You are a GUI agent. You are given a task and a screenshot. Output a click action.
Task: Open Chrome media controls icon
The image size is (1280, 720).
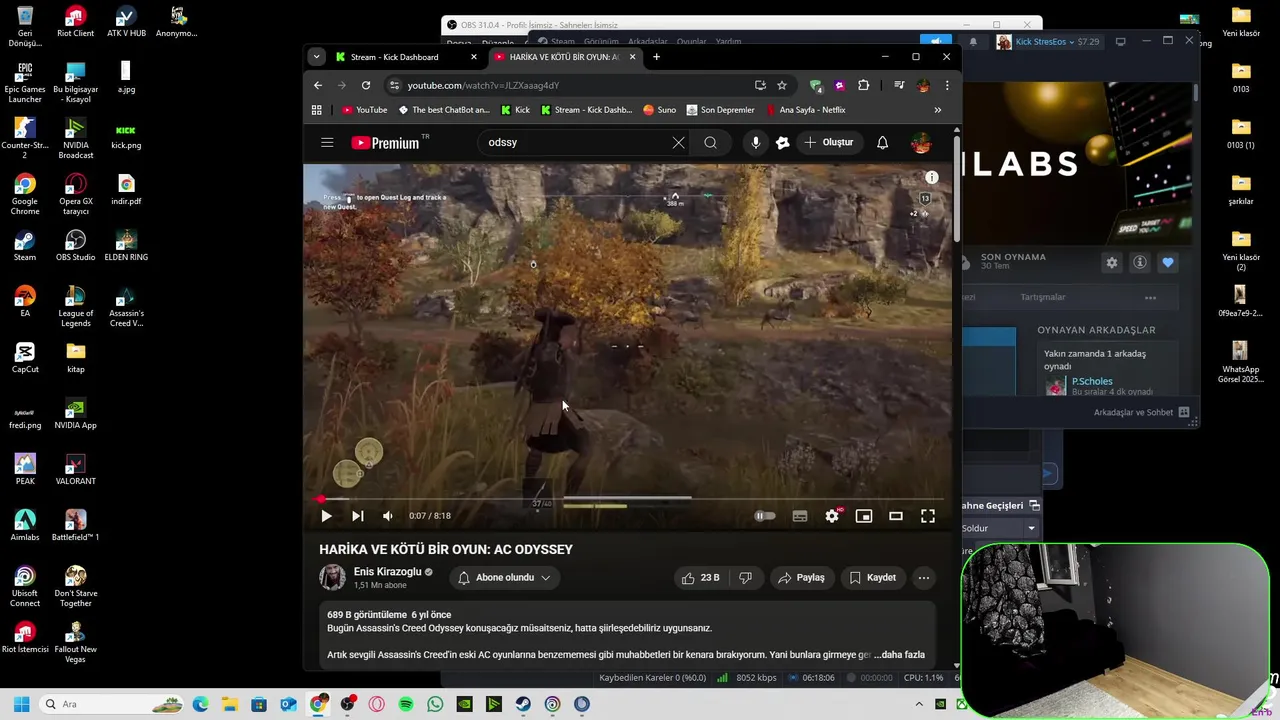pyautogui.click(x=899, y=86)
